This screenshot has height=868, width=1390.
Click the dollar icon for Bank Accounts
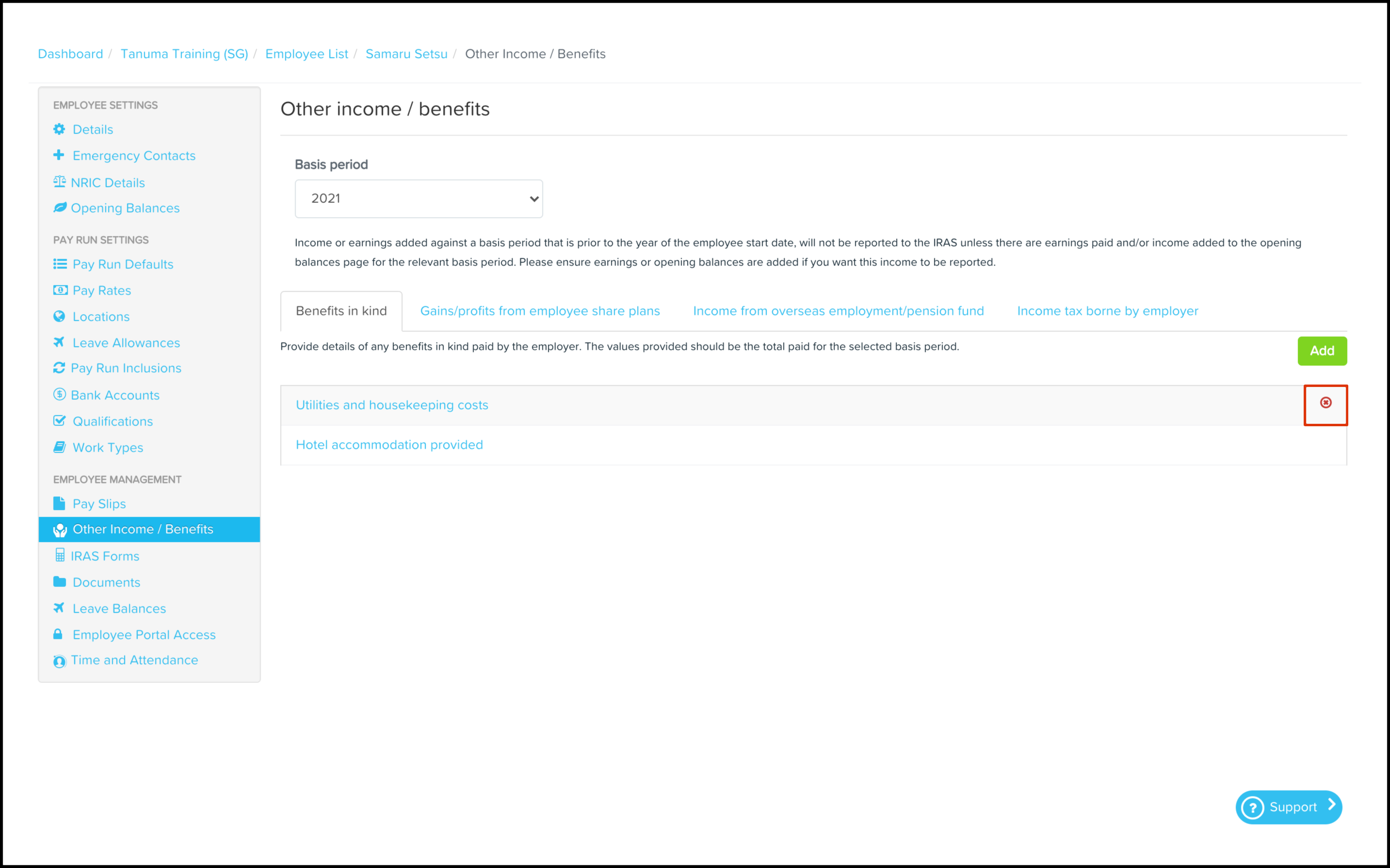point(59,394)
